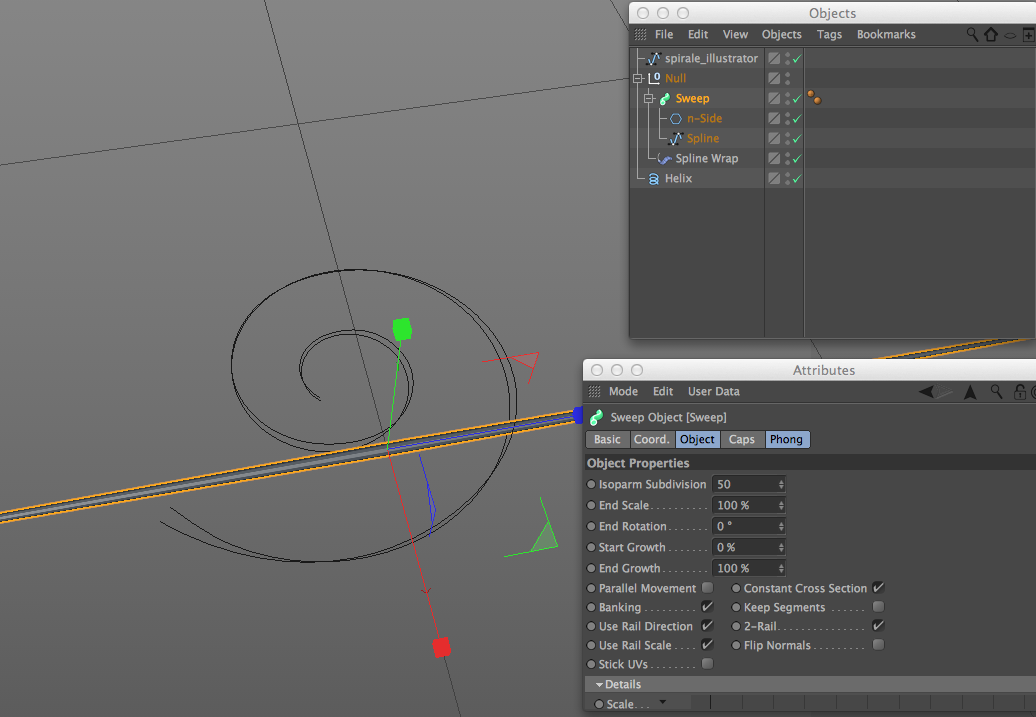The width and height of the screenshot is (1036, 717).
Task: Click the n-Side spline icon
Action: coord(676,118)
